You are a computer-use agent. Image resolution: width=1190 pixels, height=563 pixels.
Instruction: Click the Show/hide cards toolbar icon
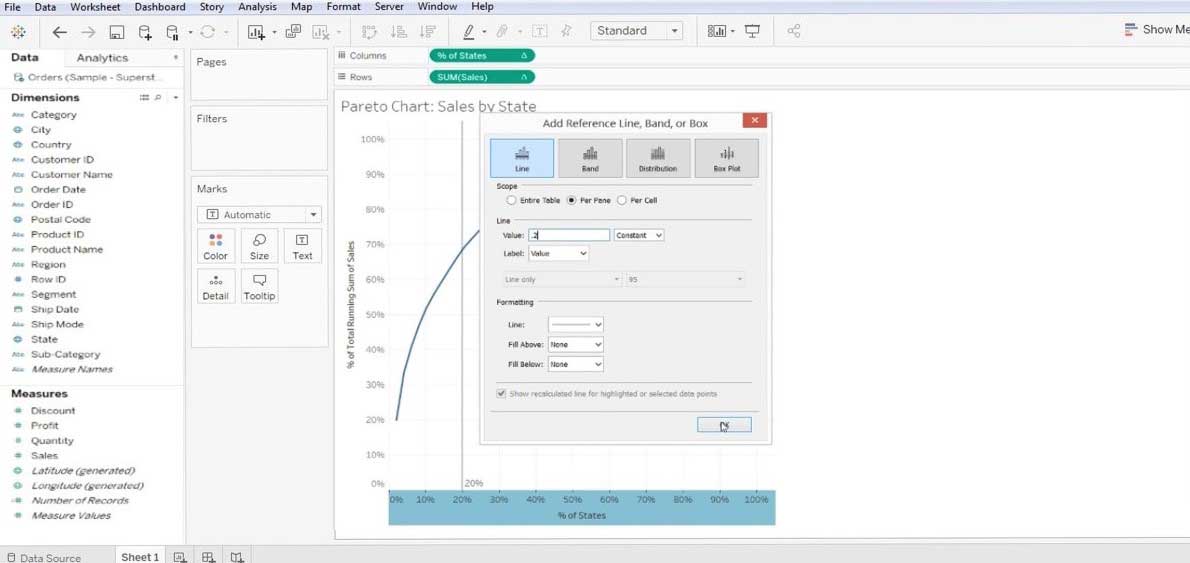click(715, 32)
